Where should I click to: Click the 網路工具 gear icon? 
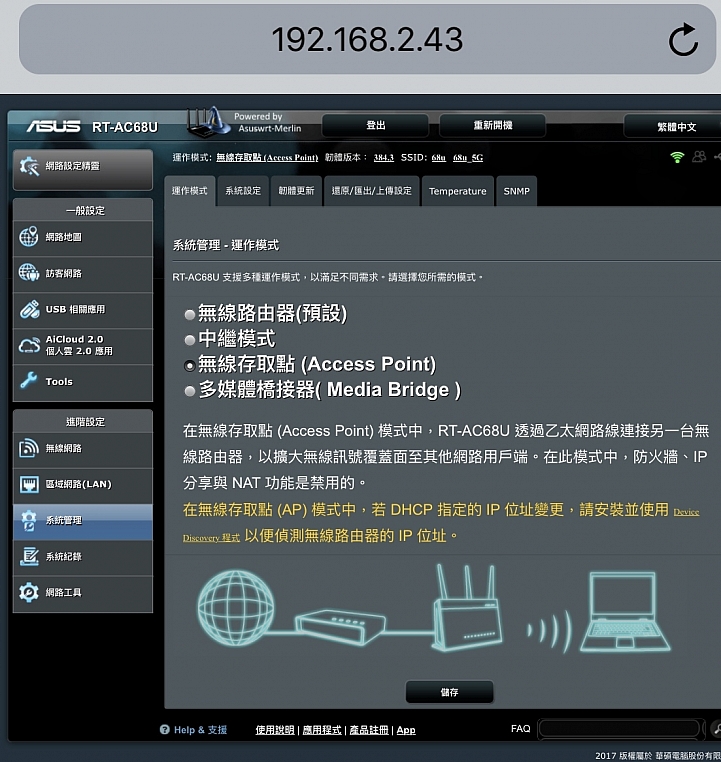pos(29,592)
